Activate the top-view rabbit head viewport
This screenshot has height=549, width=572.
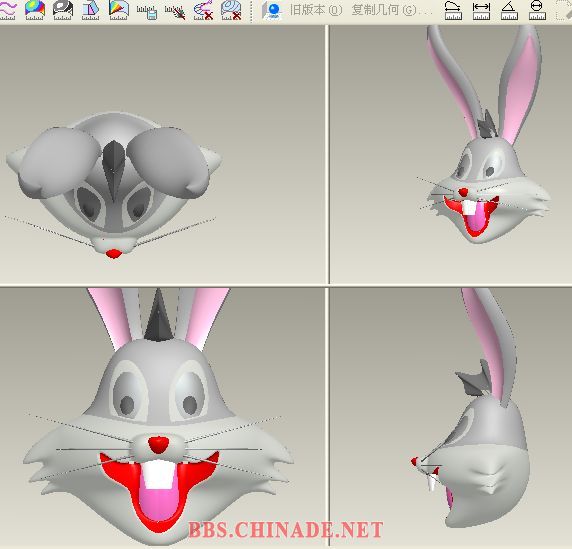tap(162, 154)
